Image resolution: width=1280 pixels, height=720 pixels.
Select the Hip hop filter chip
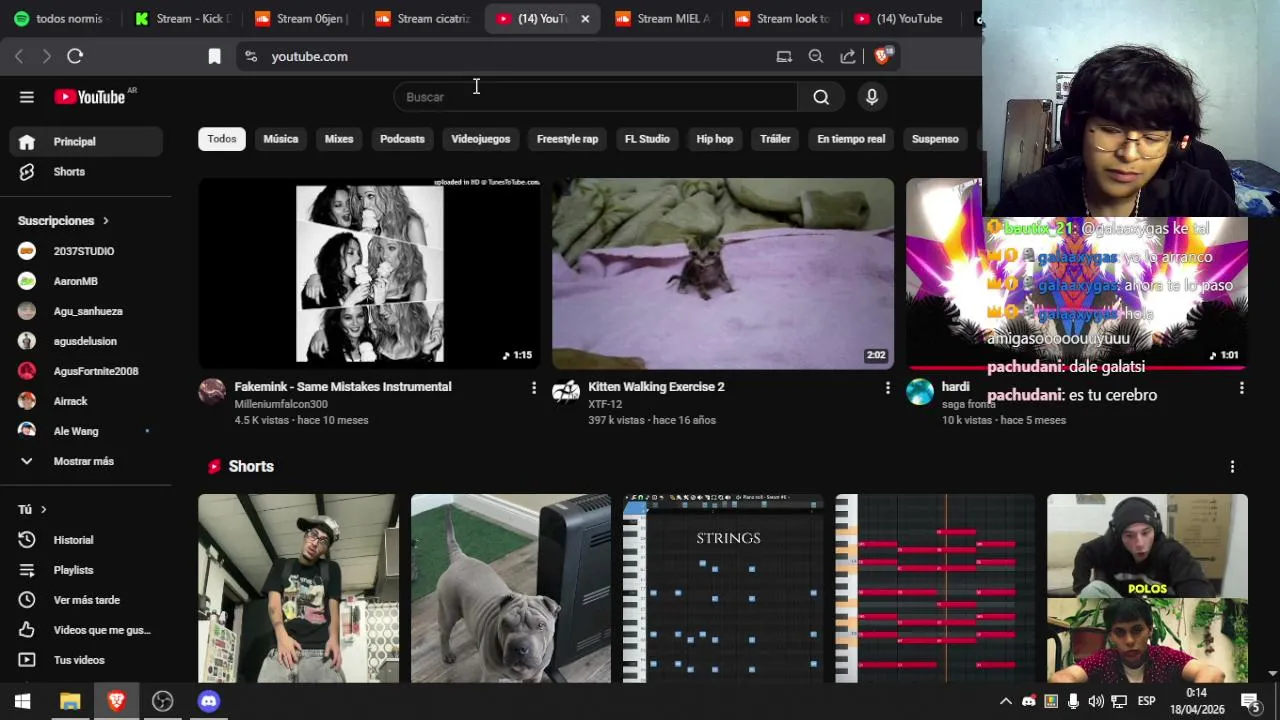click(715, 139)
